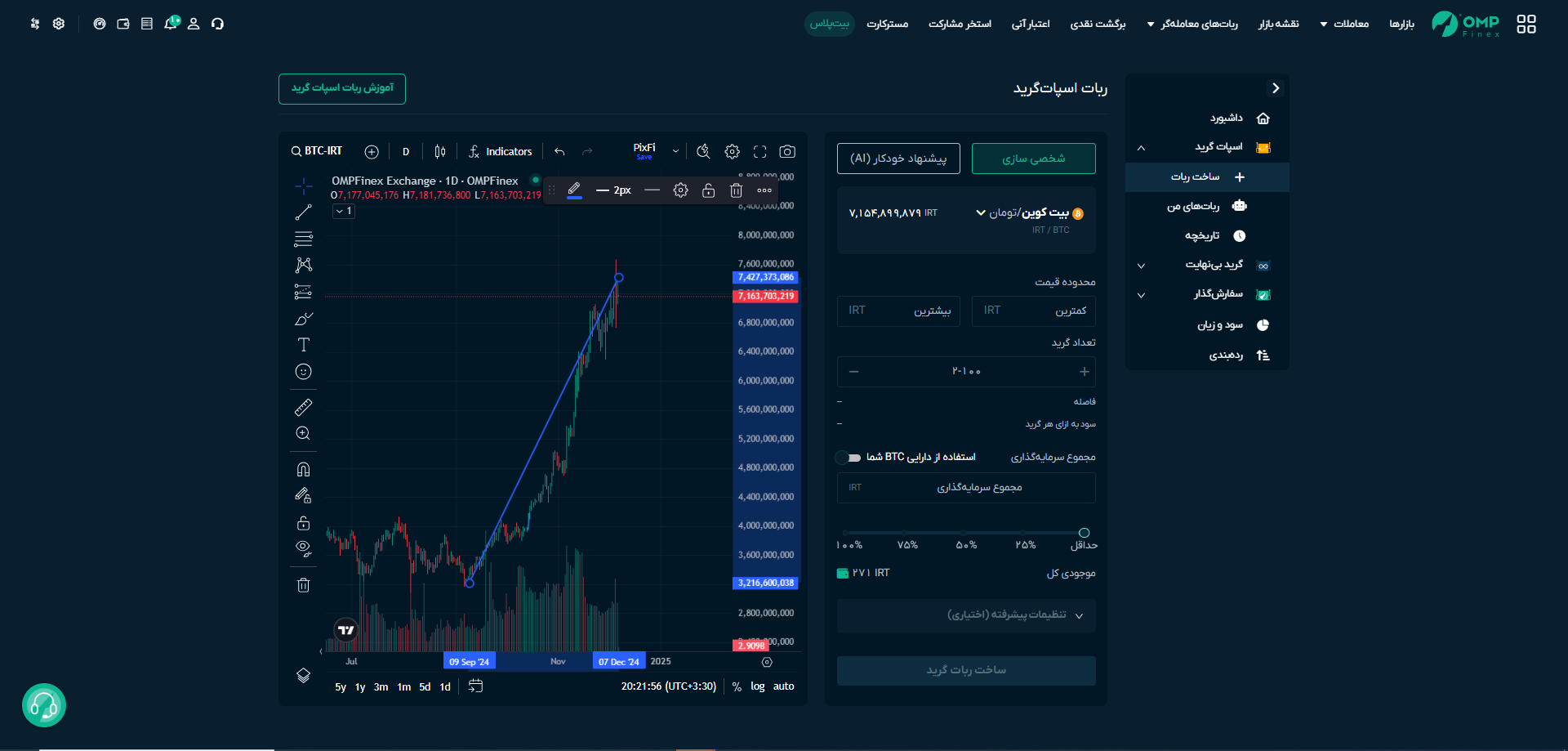Set investment slider to 100%
This screenshot has height=751, width=1568.
(x=846, y=534)
